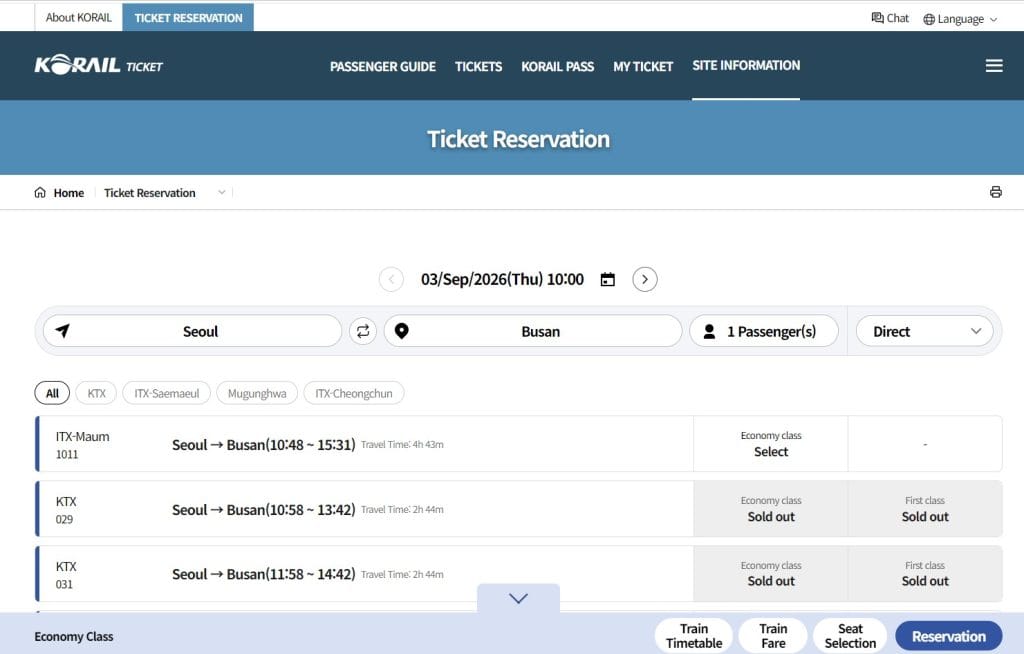Expand the Language dropdown chevron

tap(993, 20)
